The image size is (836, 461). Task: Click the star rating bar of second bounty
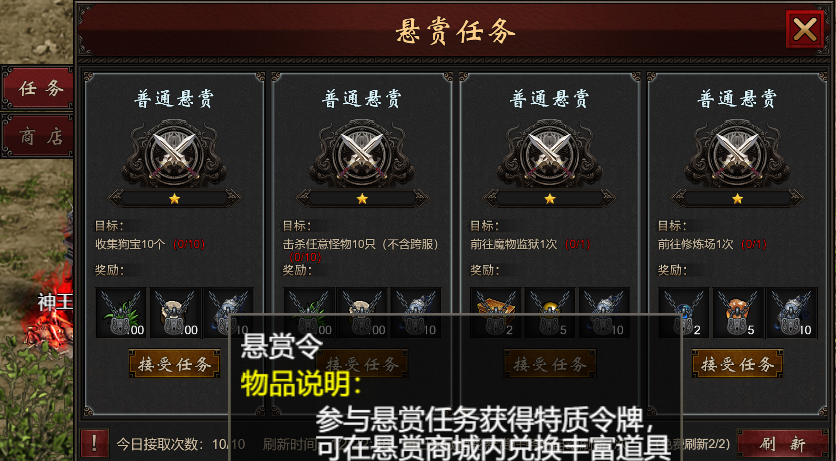tap(363, 199)
